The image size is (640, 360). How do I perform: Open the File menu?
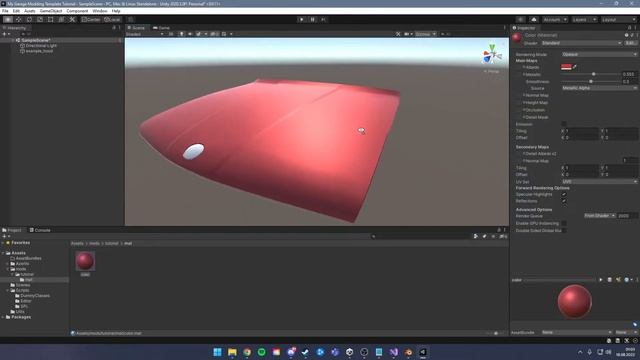5,11
